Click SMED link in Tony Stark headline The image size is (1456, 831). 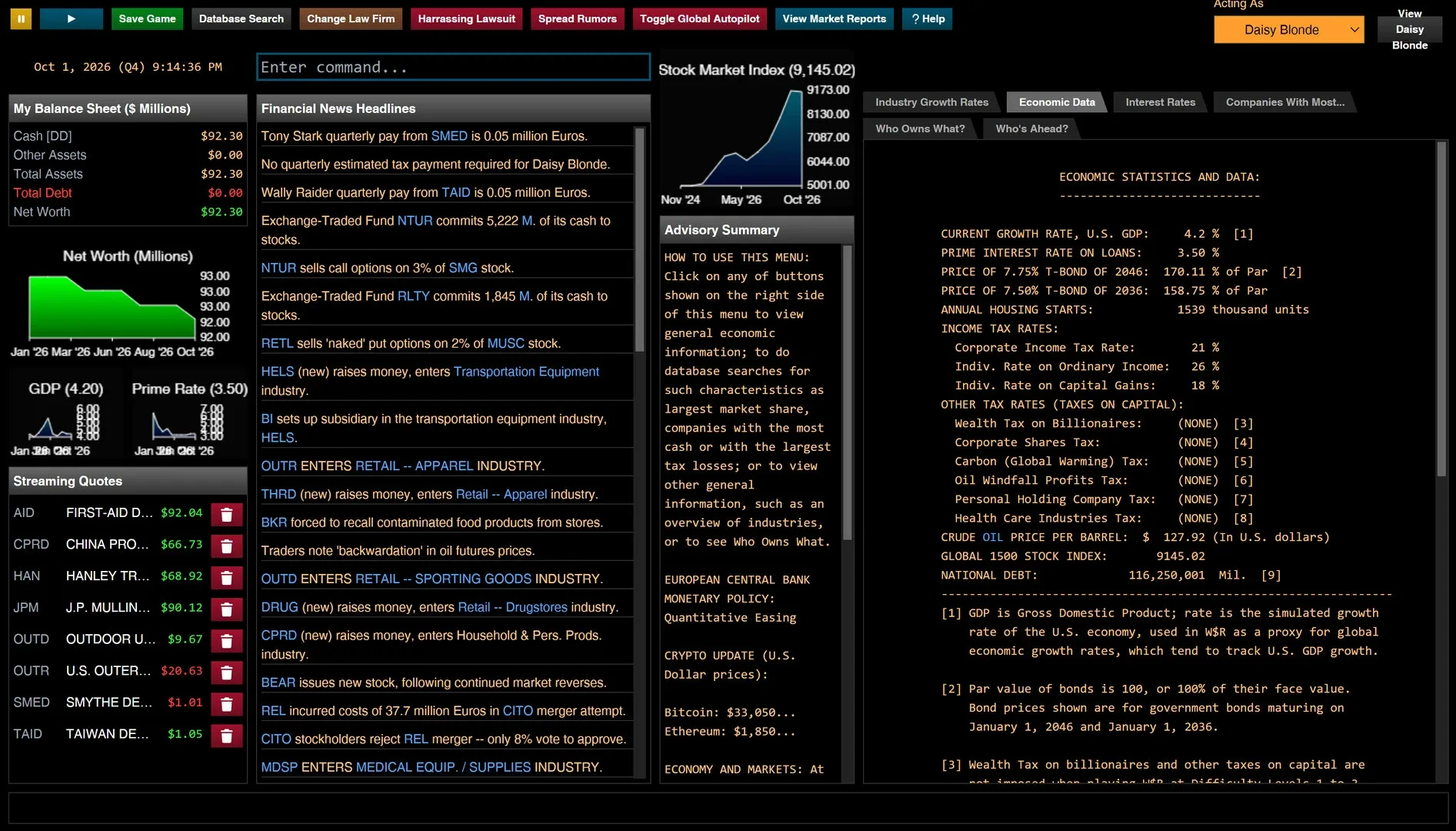click(x=449, y=136)
